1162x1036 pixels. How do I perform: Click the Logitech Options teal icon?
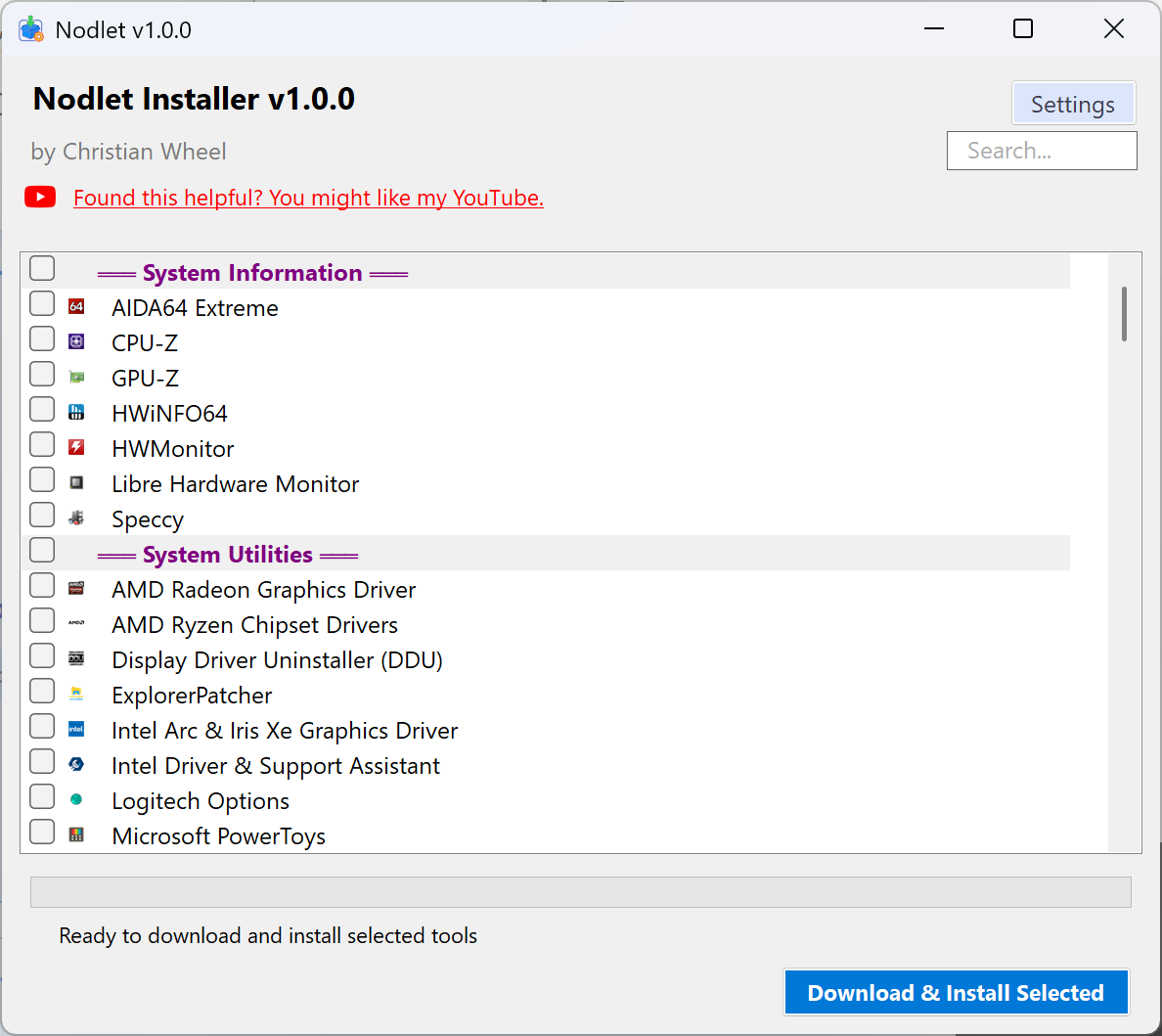click(x=76, y=800)
